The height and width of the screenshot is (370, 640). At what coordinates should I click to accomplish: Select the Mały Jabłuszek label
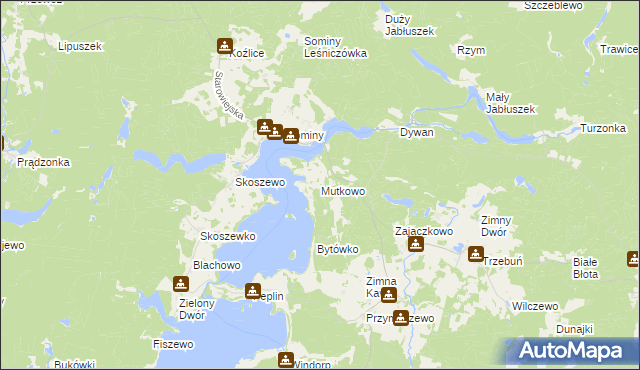tap(510, 103)
